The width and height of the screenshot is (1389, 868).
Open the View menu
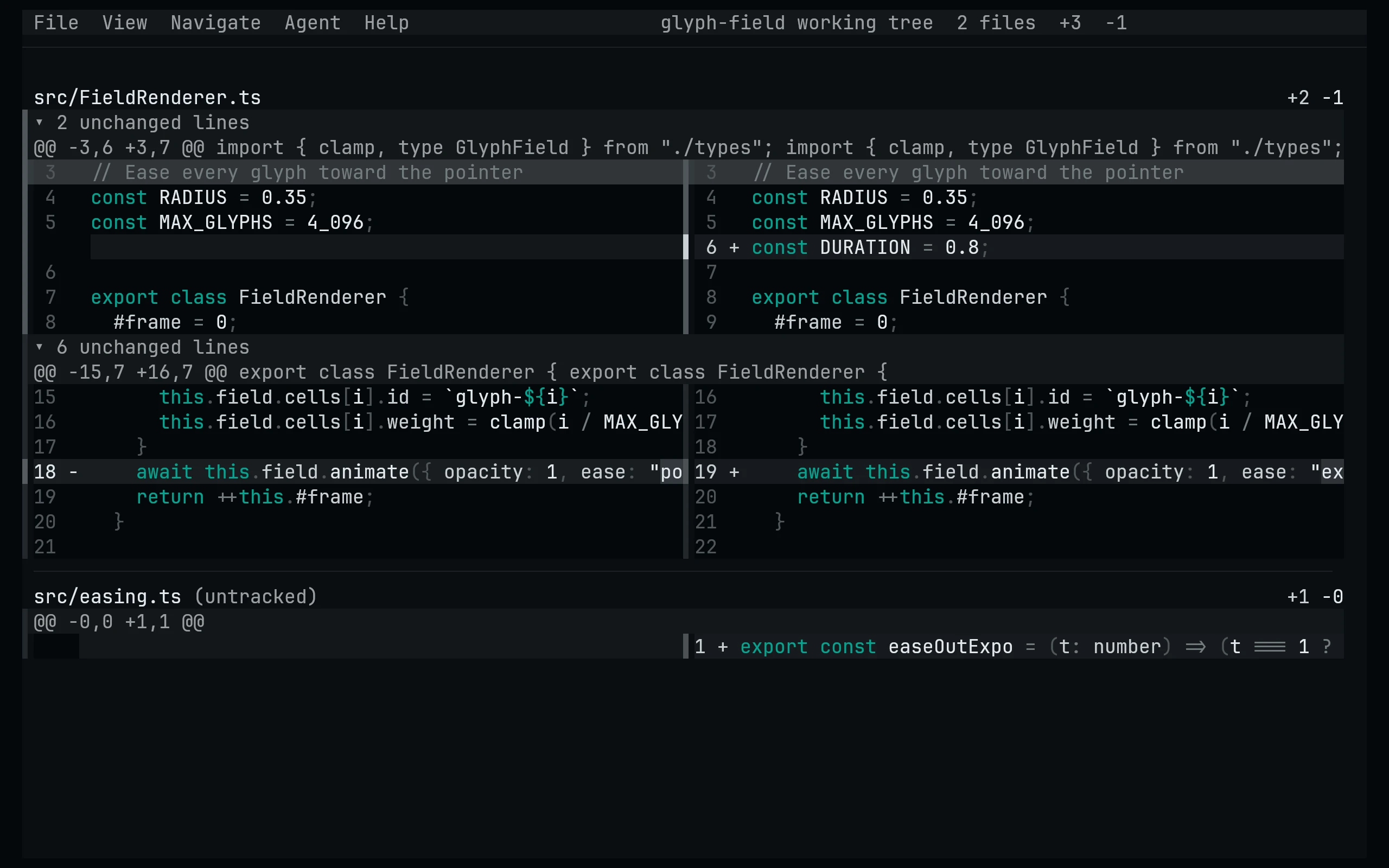click(x=125, y=23)
